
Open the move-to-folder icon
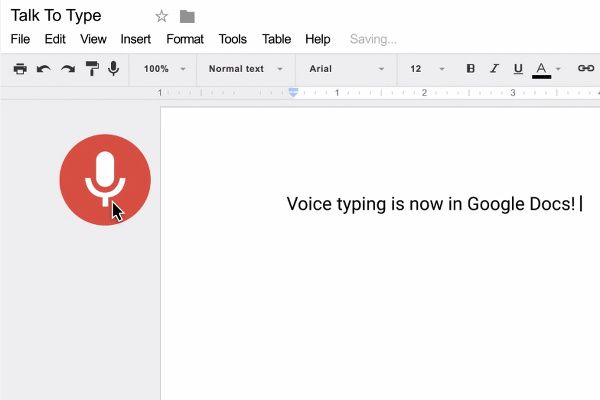187,16
